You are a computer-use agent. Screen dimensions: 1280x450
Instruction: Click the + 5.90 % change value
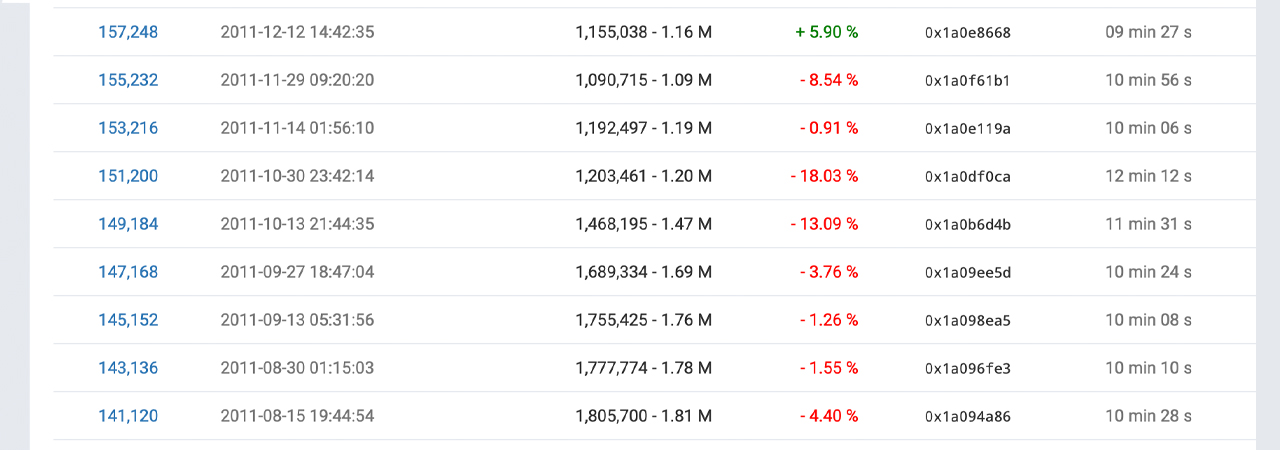click(827, 32)
